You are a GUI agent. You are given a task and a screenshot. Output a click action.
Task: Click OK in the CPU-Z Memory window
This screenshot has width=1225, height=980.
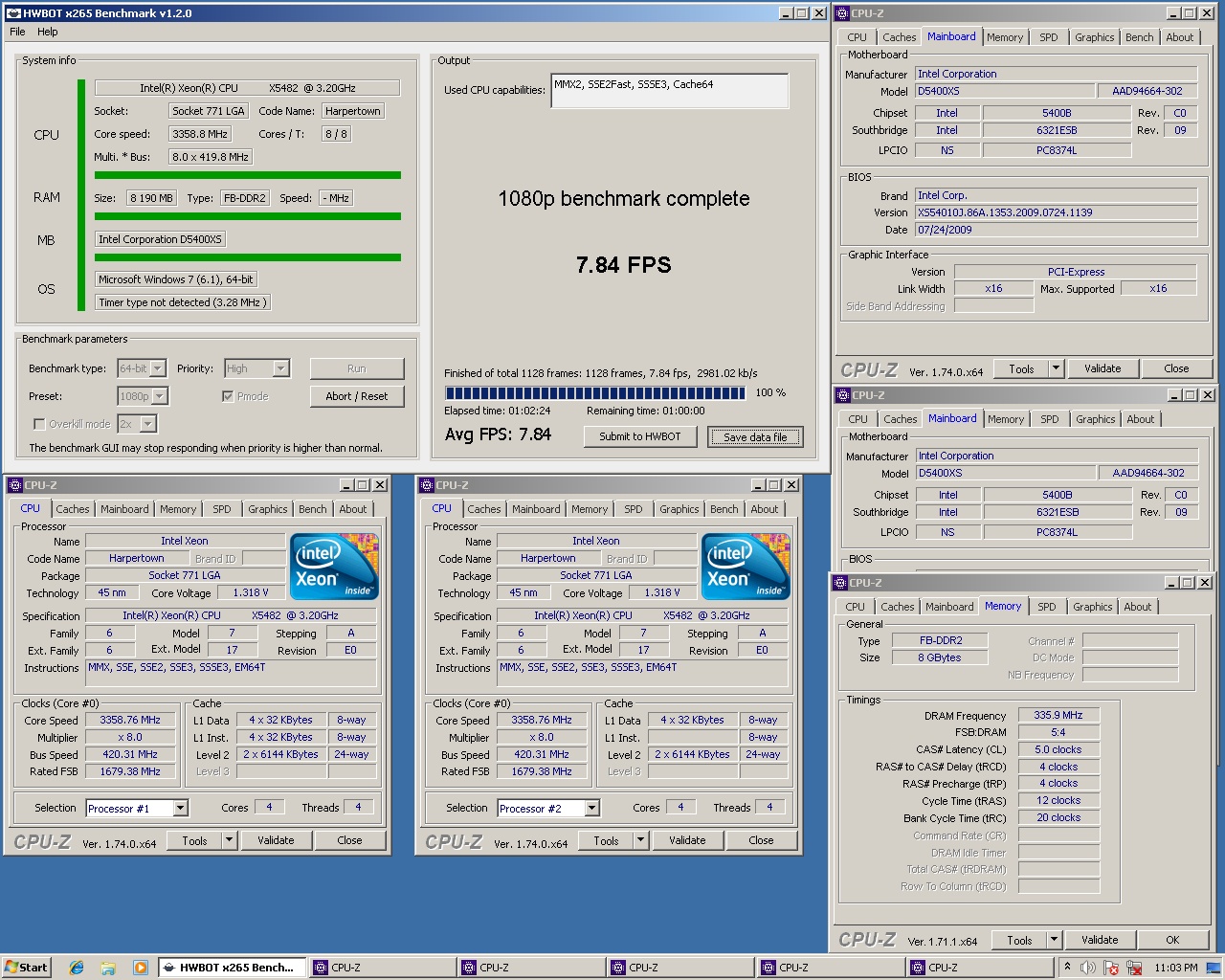point(1172,940)
